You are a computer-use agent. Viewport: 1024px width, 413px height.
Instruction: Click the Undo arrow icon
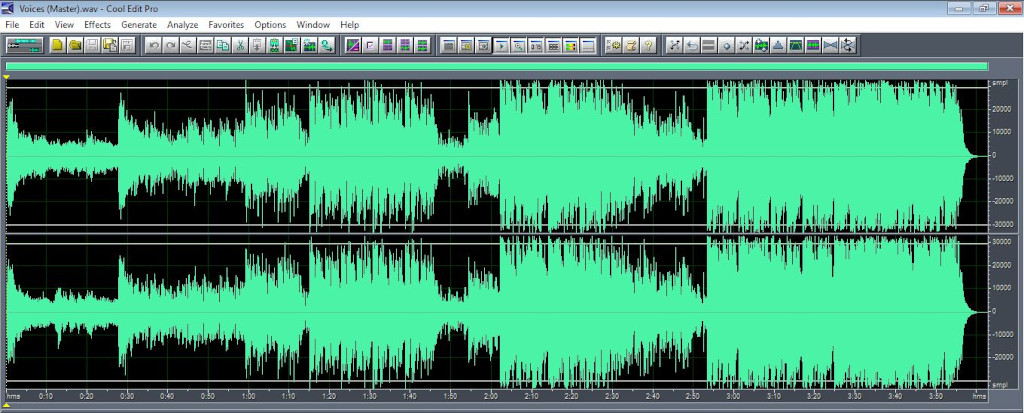coord(153,46)
